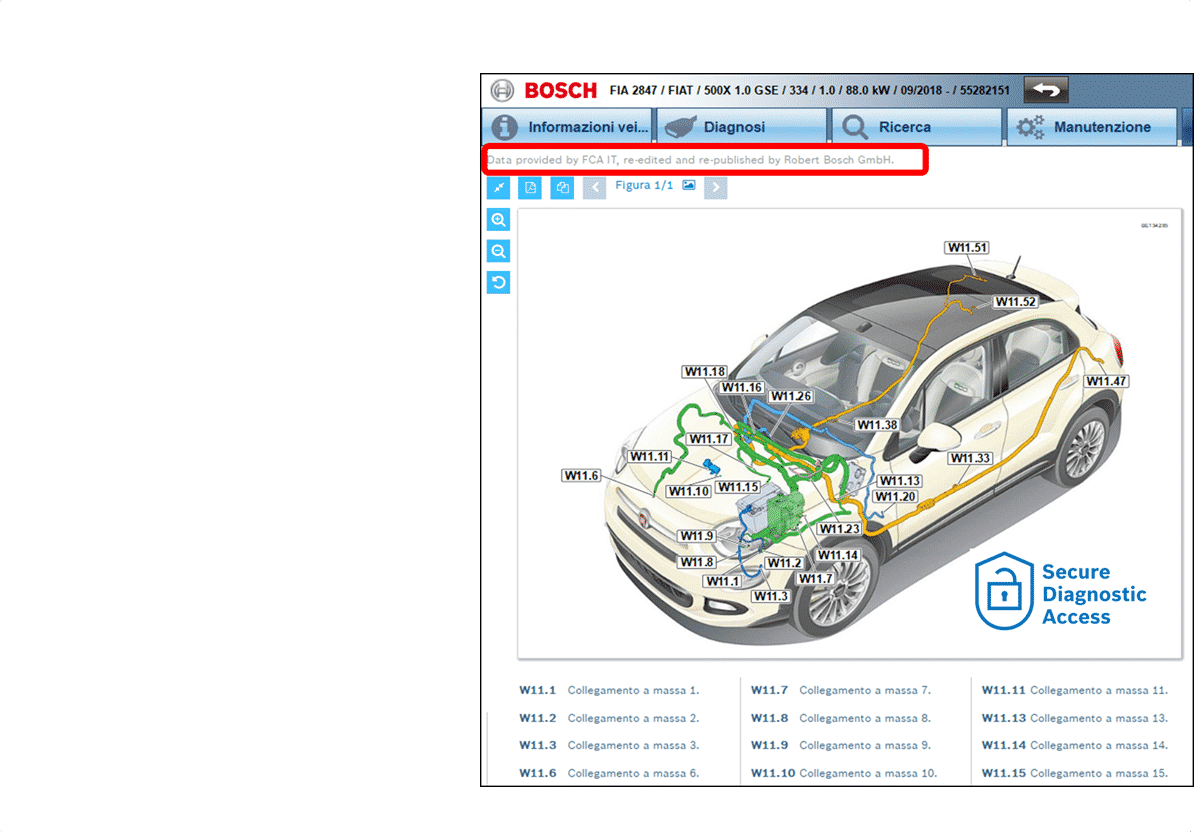Zoom in on the wiring diagram
The width and height of the screenshot is (1194, 832).
pos(499,220)
